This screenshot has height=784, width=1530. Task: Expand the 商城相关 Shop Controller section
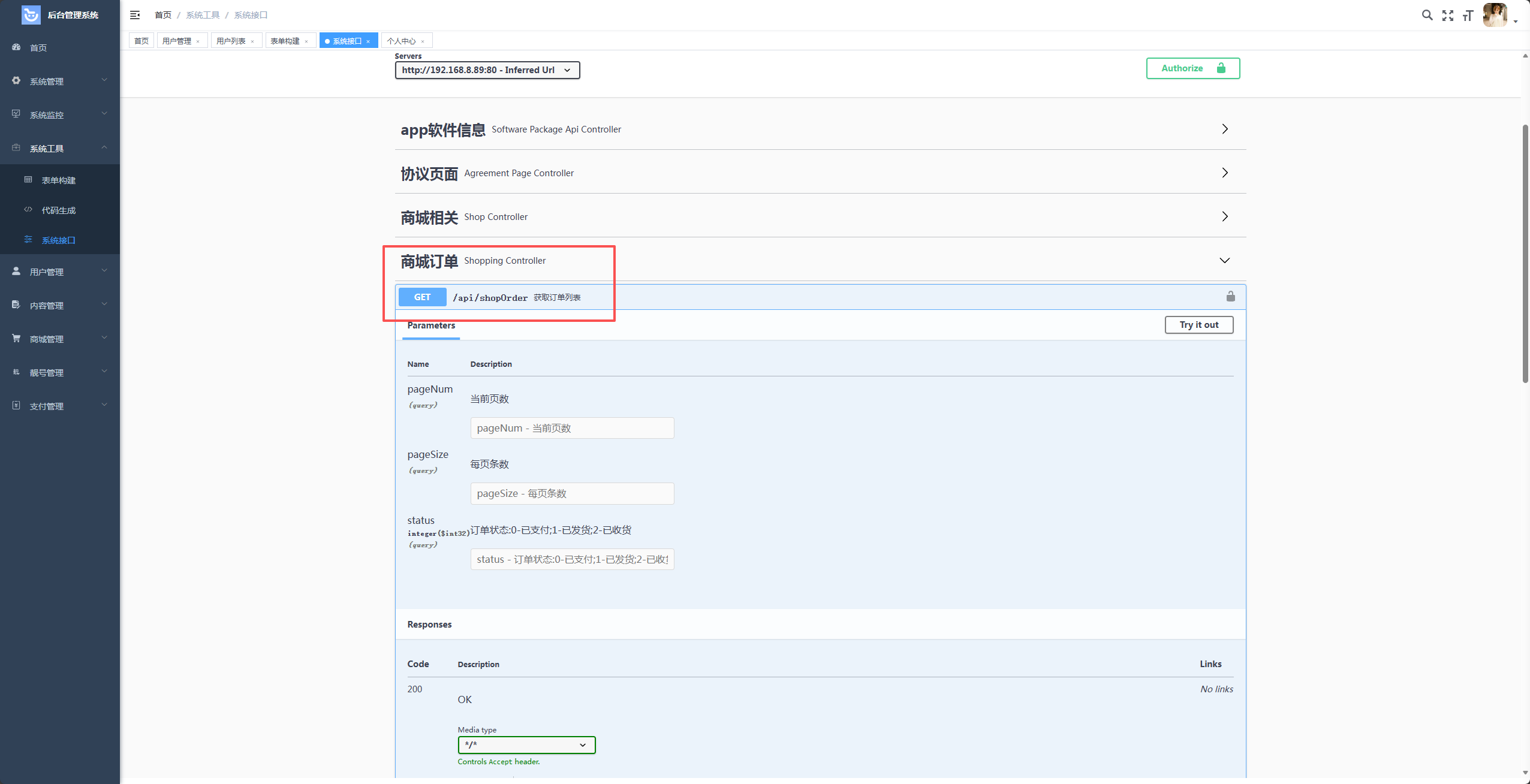(1224, 216)
